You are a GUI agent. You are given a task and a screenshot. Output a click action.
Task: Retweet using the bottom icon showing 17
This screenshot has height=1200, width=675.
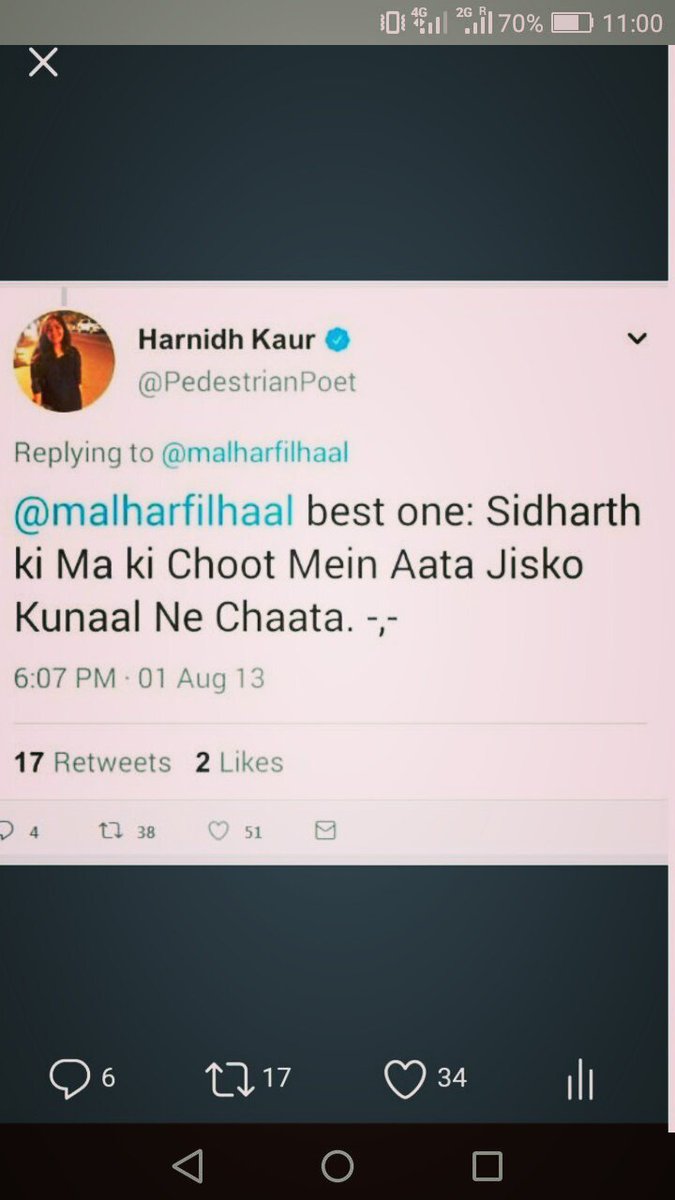(247, 1078)
